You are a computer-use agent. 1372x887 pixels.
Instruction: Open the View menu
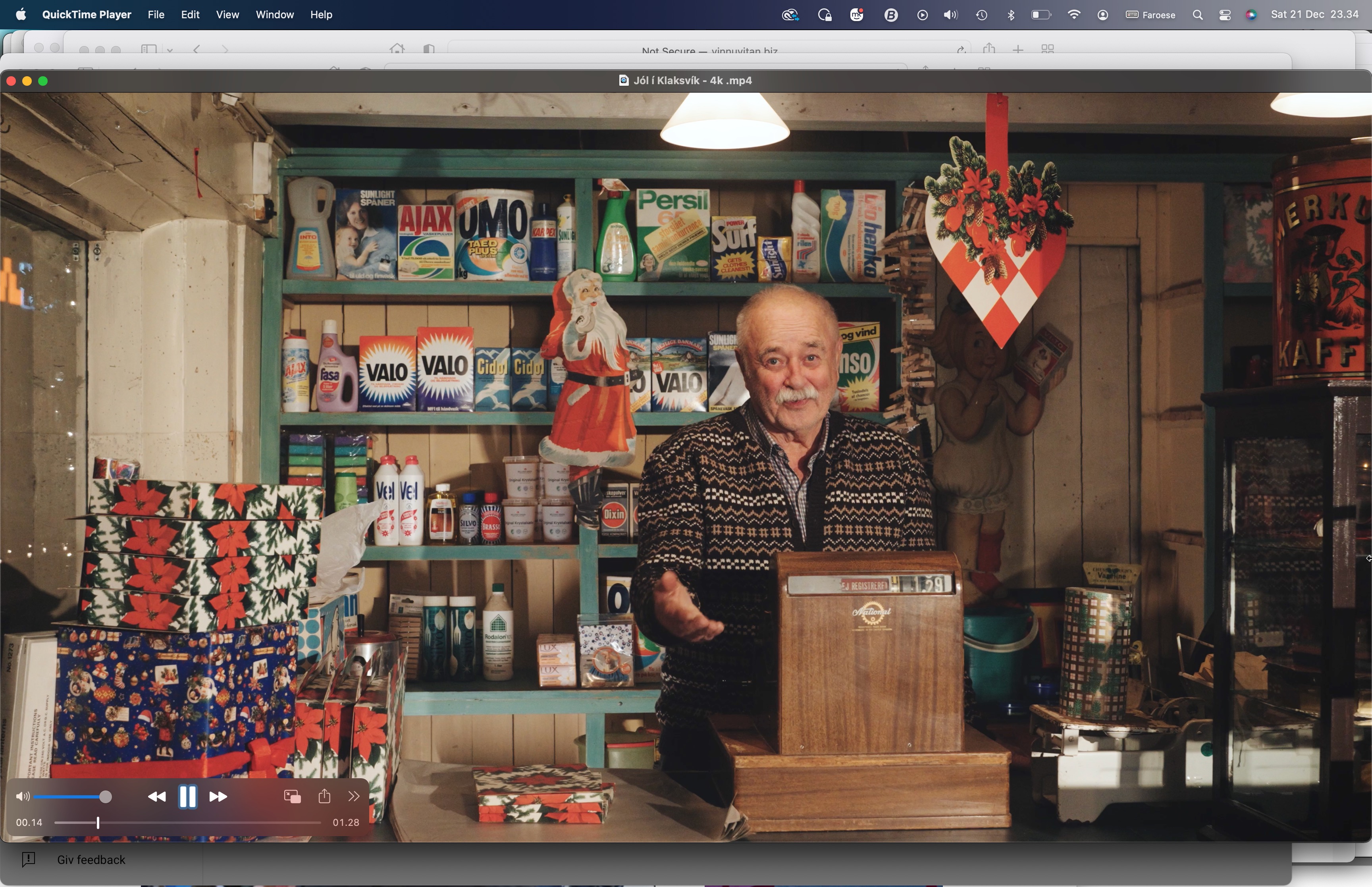[x=227, y=15]
